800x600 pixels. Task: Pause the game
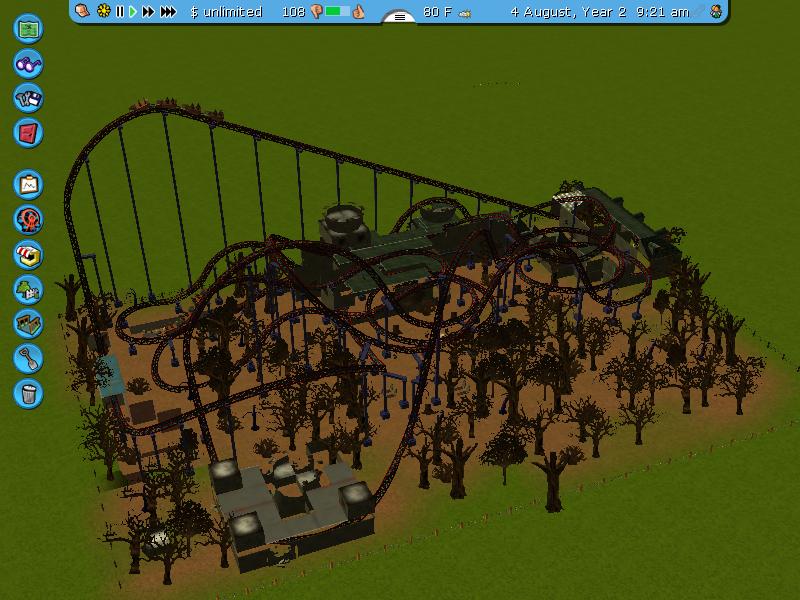pos(120,11)
